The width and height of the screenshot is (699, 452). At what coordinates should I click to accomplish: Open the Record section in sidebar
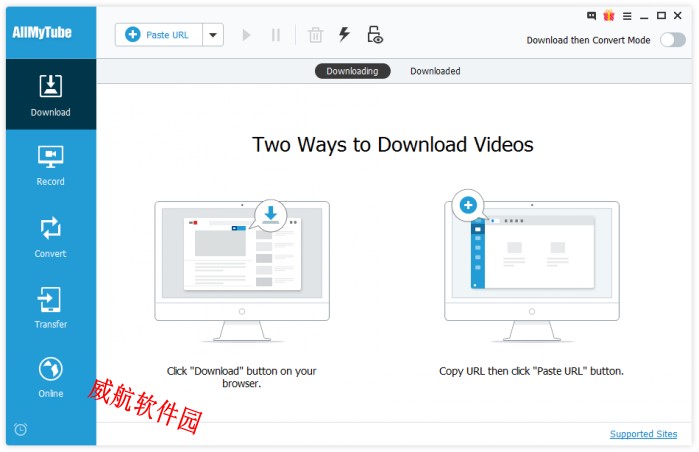(50, 165)
